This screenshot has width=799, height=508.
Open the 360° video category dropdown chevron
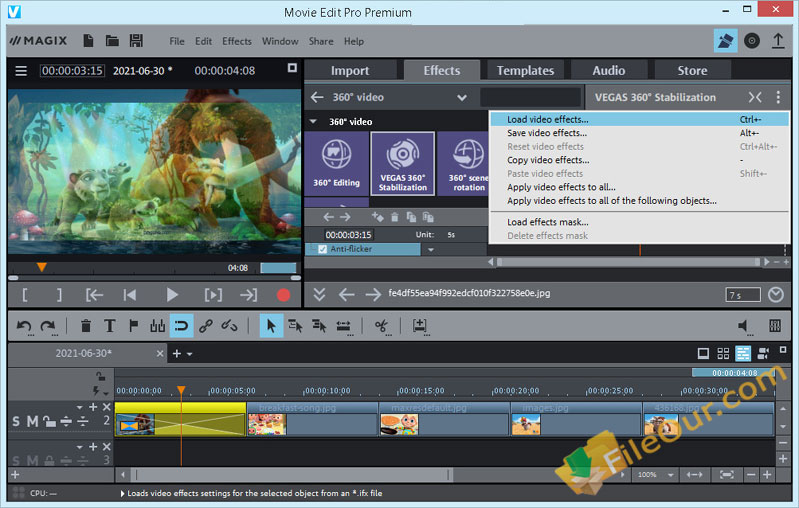coord(462,97)
